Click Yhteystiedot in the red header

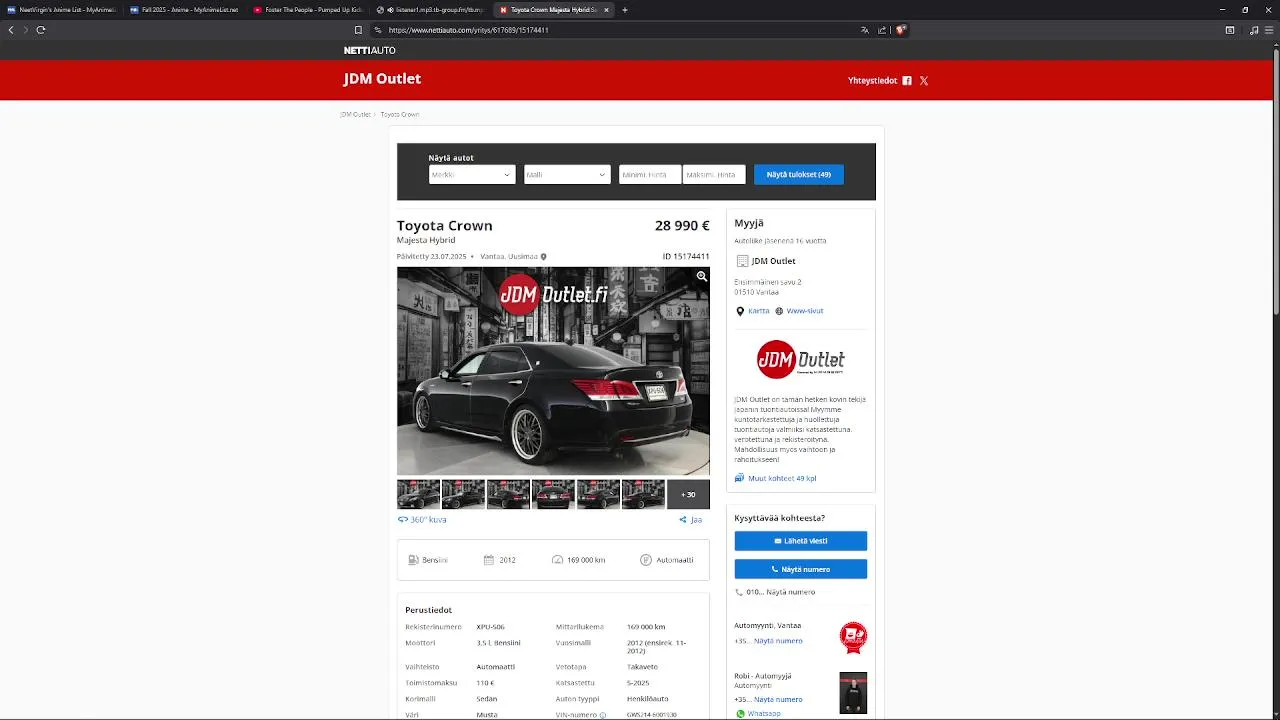coord(872,81)
